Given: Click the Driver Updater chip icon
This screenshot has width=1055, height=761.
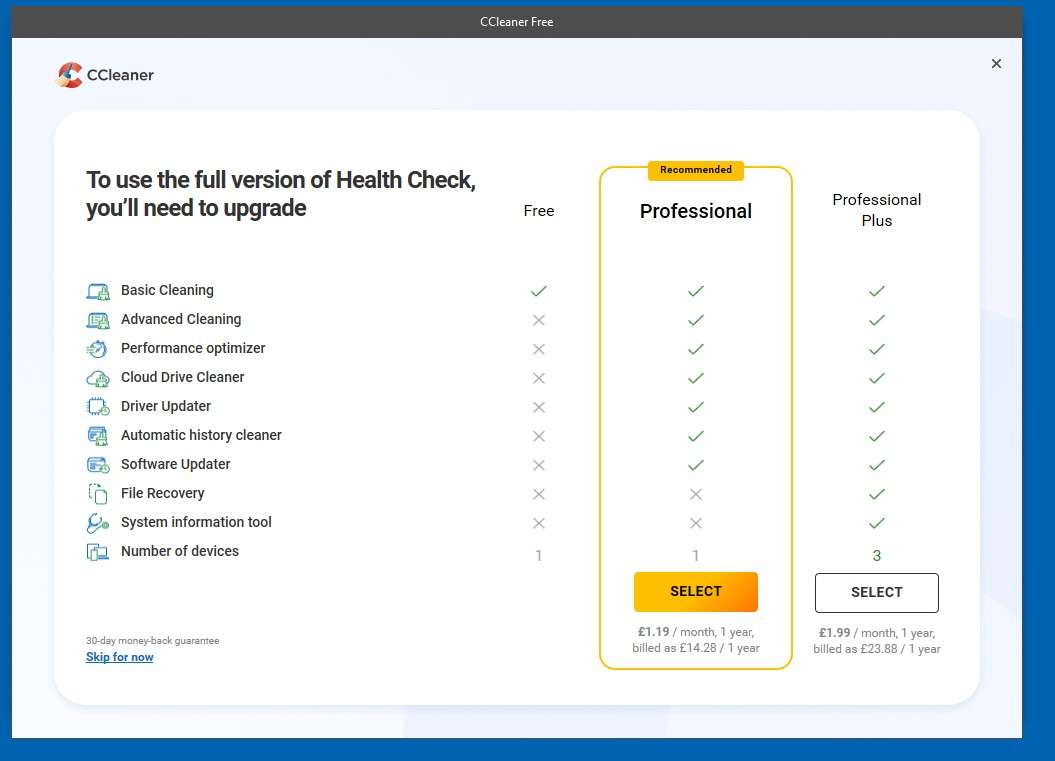Looking at the screenshot, I should [97, 407].
